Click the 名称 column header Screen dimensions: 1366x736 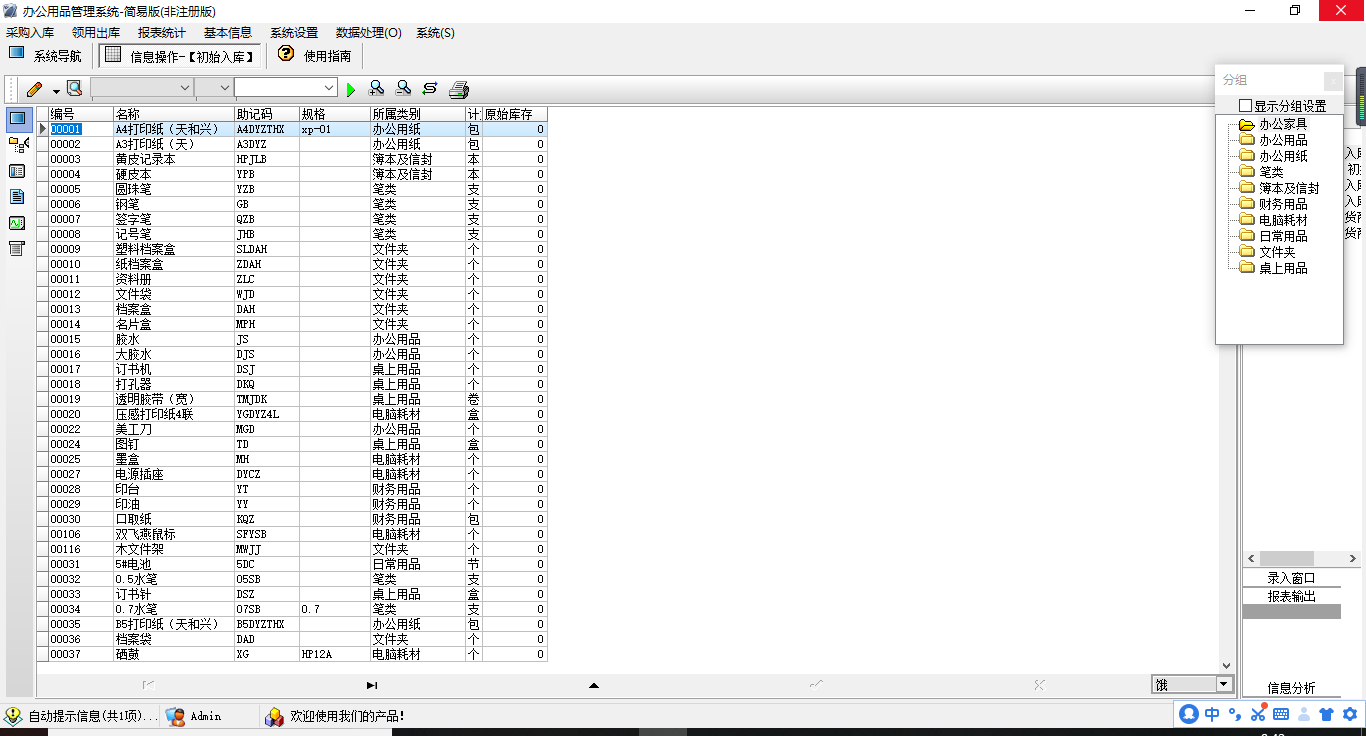tap(174, 114)
